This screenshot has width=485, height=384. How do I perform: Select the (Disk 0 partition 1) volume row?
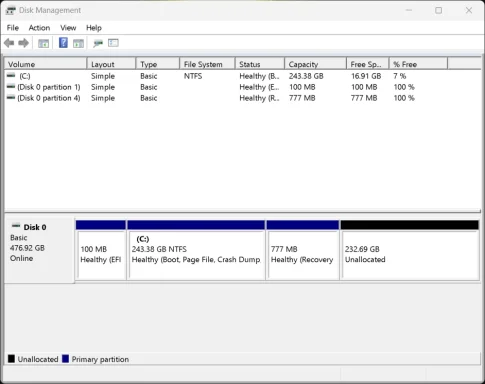click(x=227, y=87)
